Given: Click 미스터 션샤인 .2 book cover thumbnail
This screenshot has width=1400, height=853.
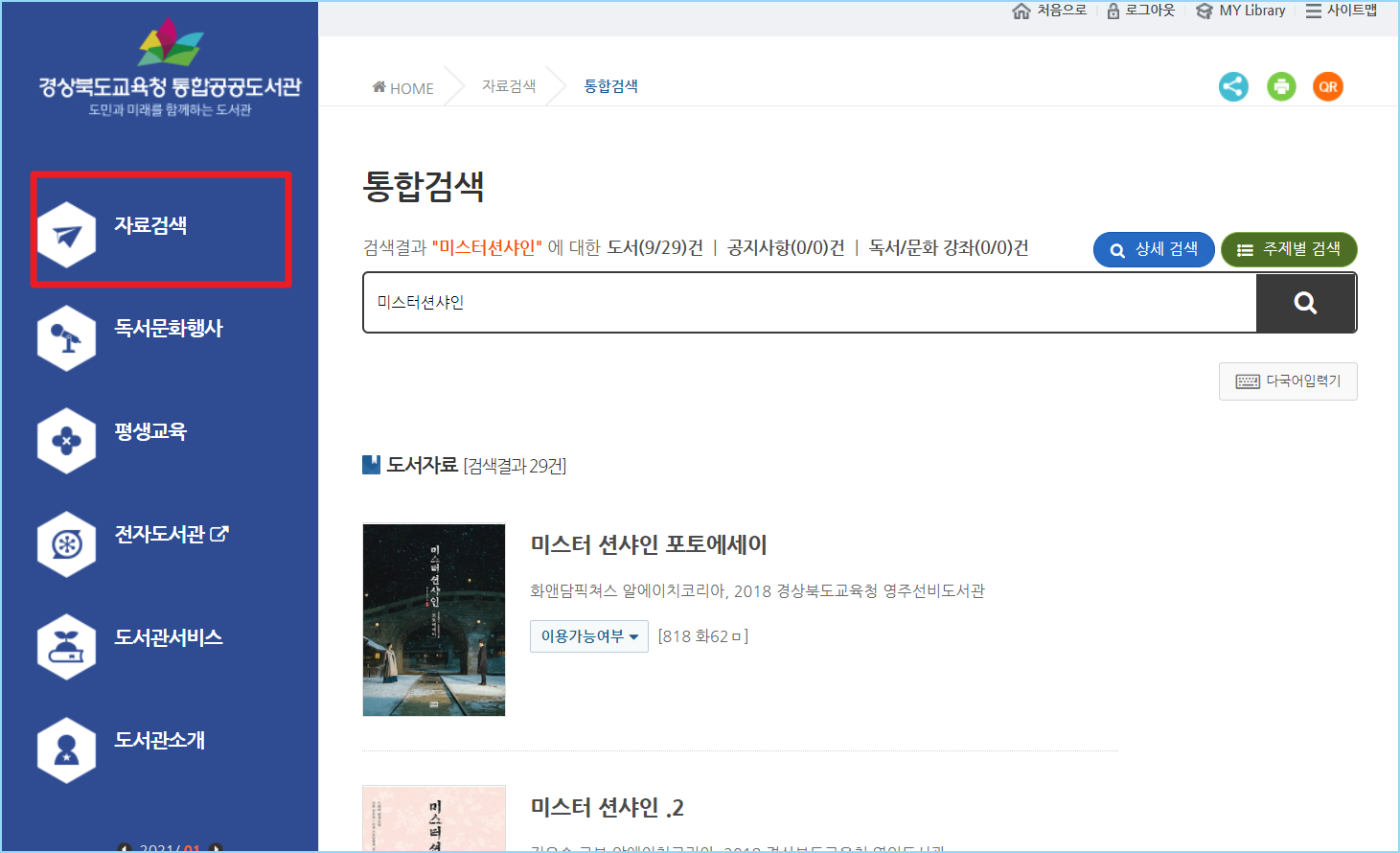Looking at the screenshot, I should coord(434,819).
